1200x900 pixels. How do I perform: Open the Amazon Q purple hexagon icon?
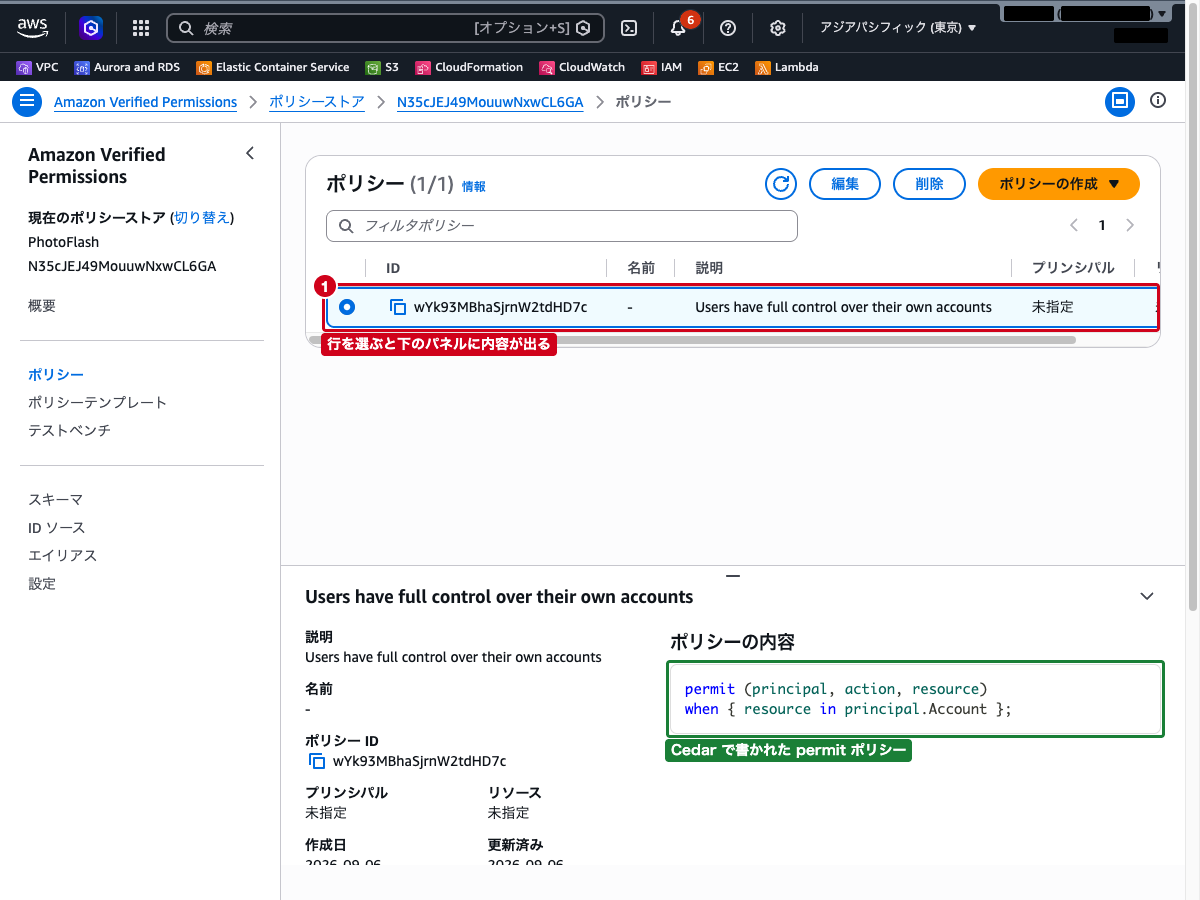[x=91, y=28]
